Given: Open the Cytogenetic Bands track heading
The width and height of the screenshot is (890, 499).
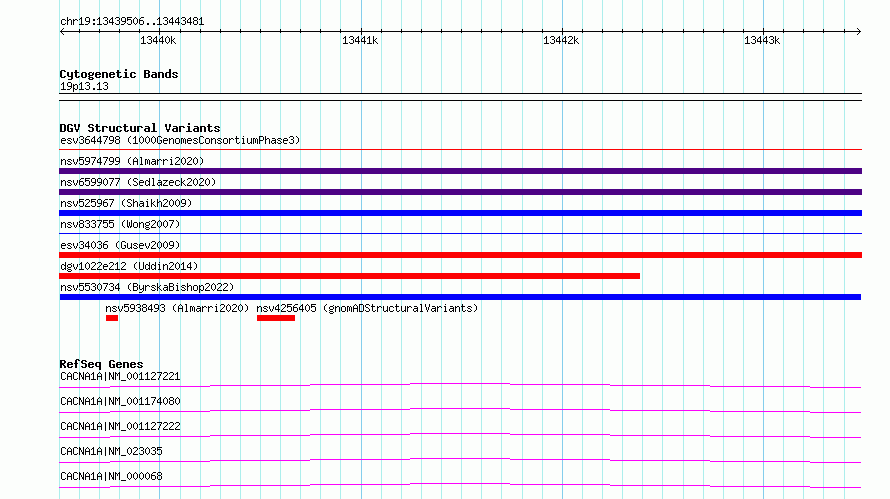Looking at the screenshot, I should (x=119, y=74).
